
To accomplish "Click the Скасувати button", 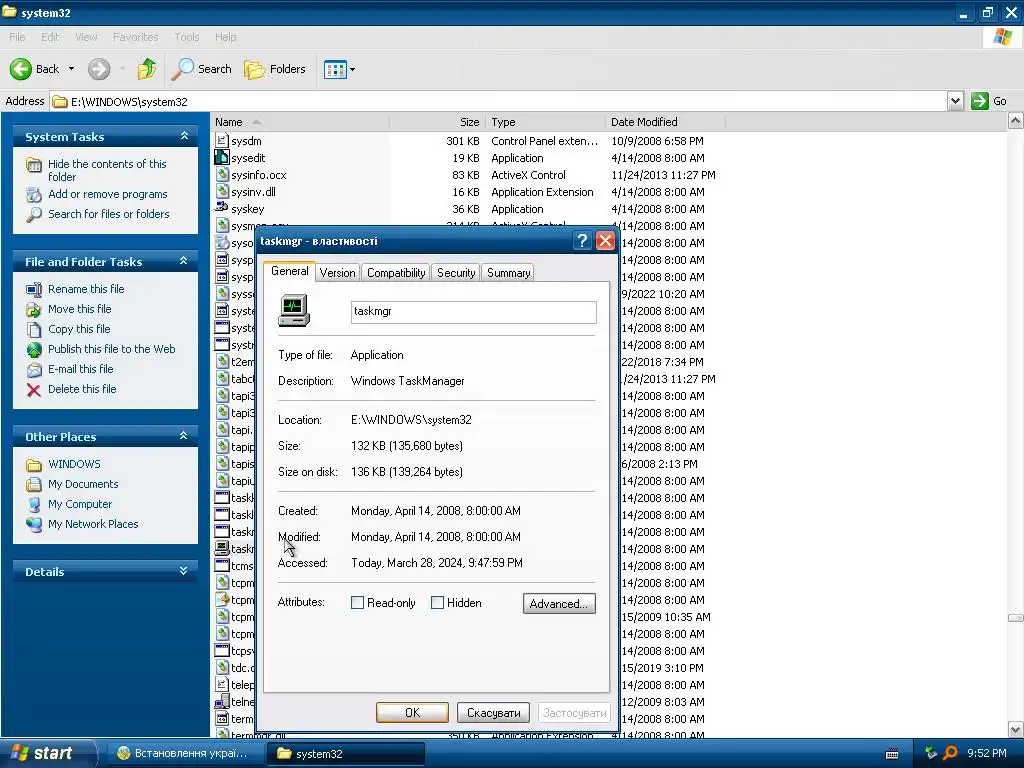I will [x=493, y=712].
